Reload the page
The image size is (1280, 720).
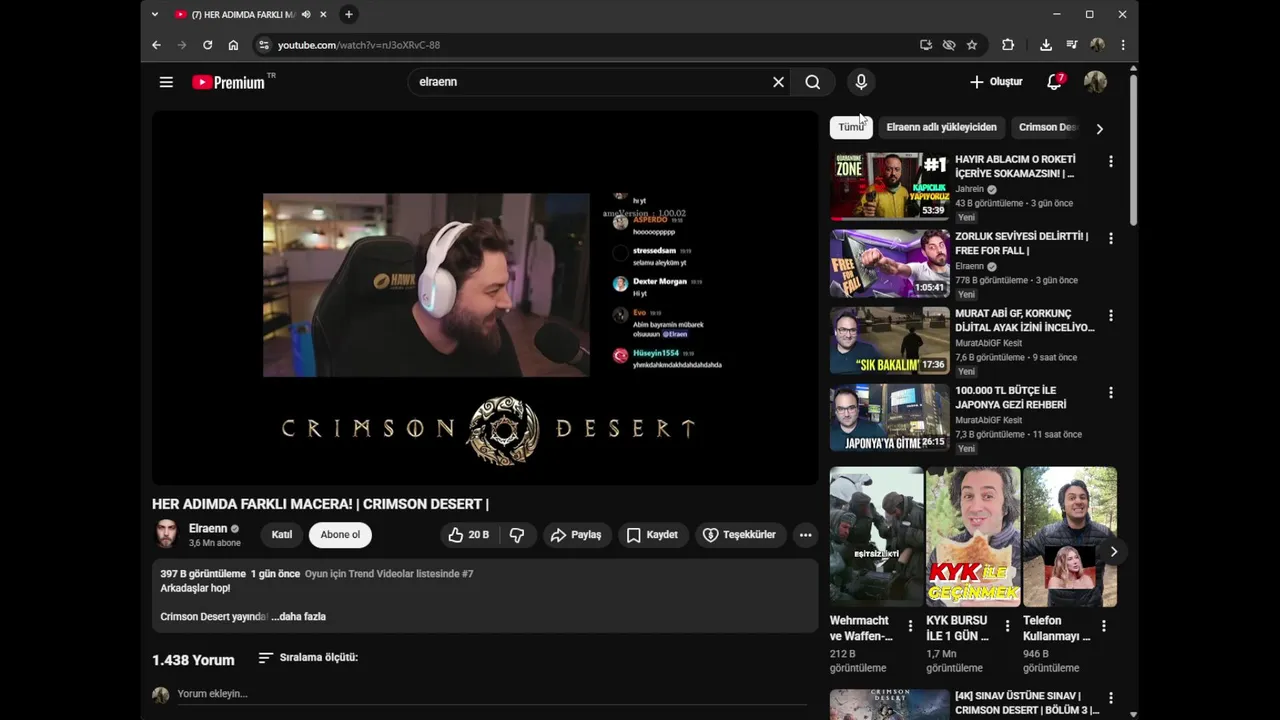click(207, 45)
